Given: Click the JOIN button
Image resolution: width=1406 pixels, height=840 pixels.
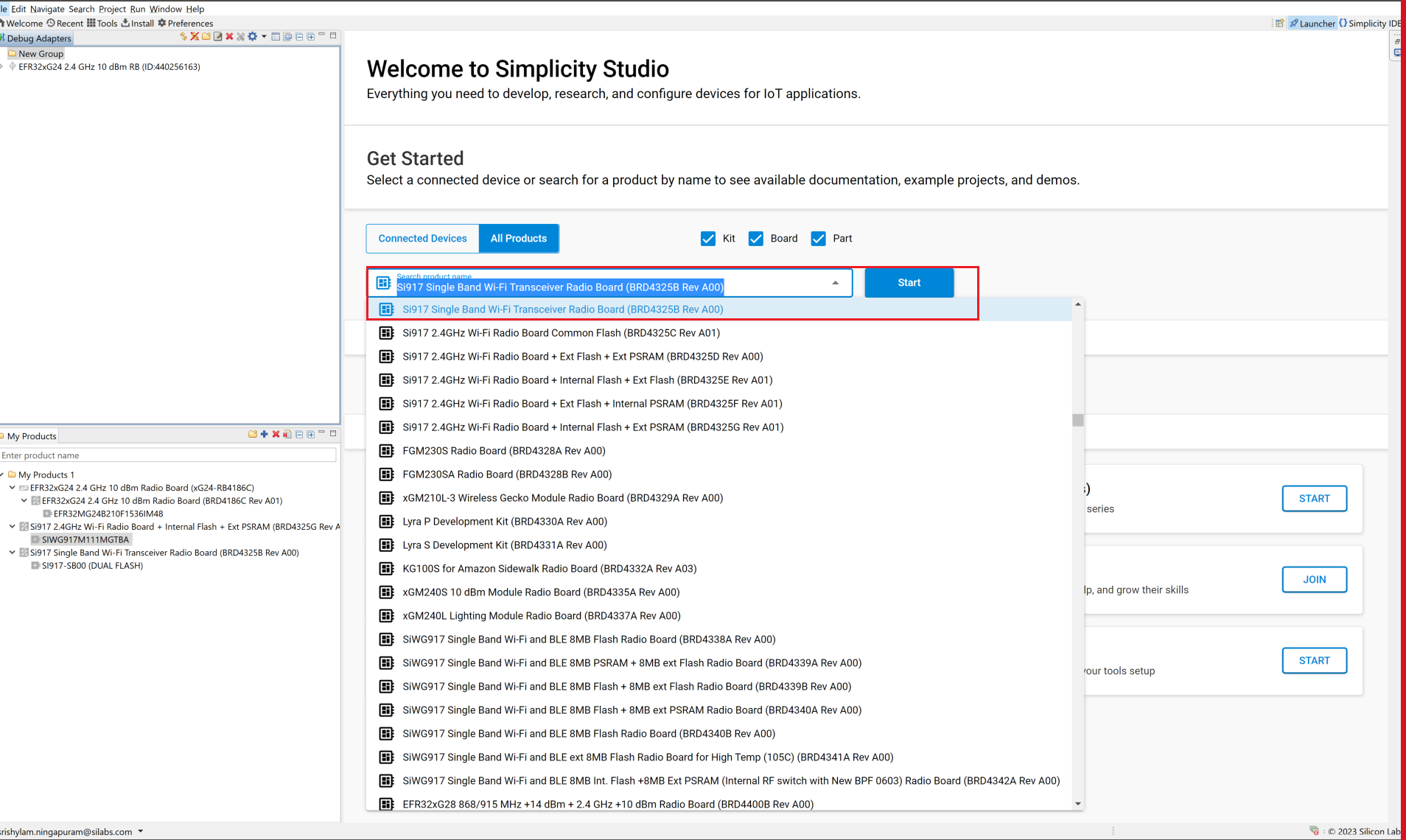Looking at the screenshot, I should pyautogui.click(x=1314, y=580).
